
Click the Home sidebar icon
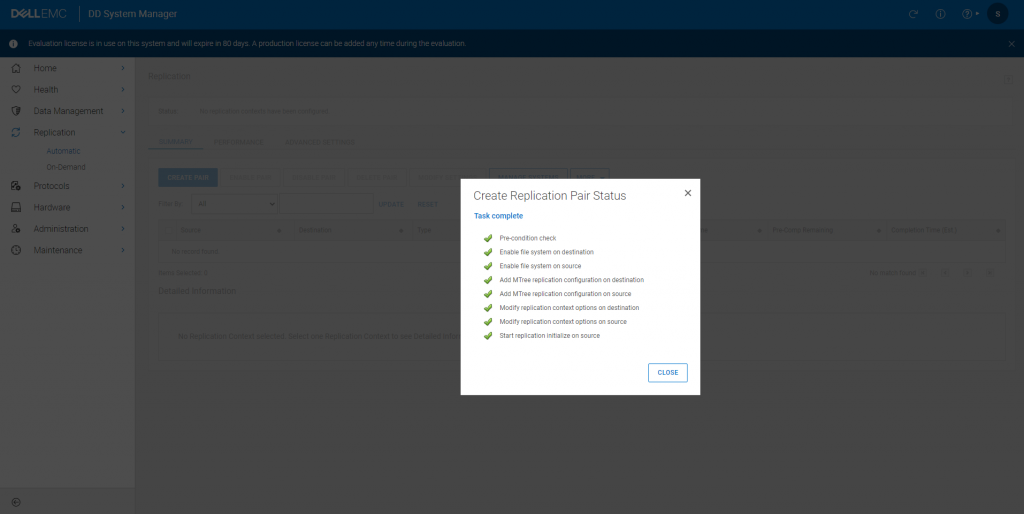pyautogui.click(x=15, y=68)
